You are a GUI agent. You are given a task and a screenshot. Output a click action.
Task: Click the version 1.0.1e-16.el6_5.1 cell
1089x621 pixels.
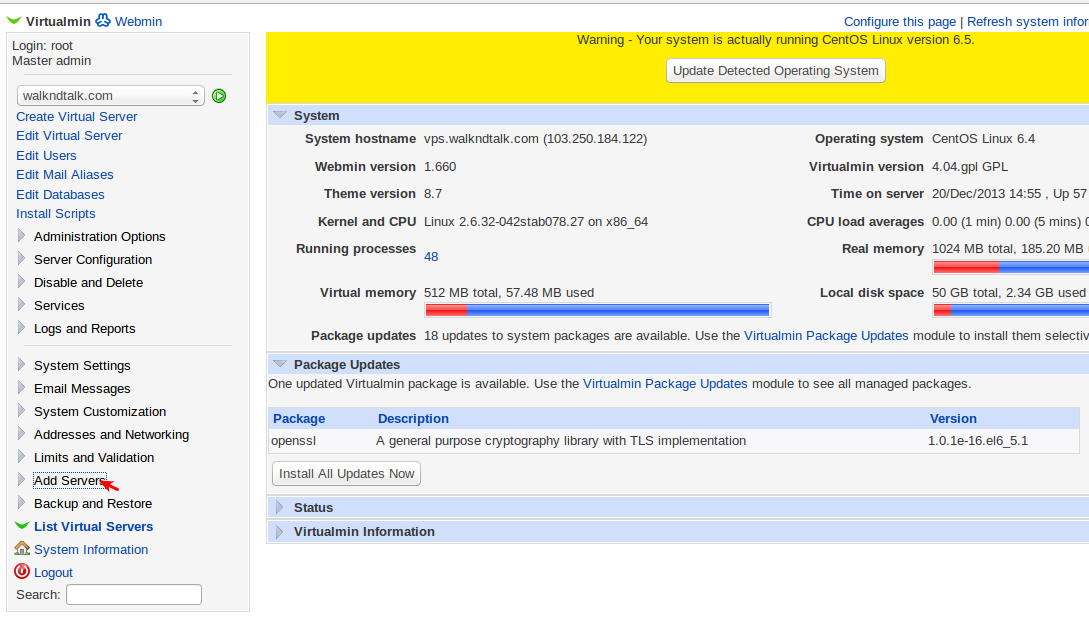click(977, 440)
